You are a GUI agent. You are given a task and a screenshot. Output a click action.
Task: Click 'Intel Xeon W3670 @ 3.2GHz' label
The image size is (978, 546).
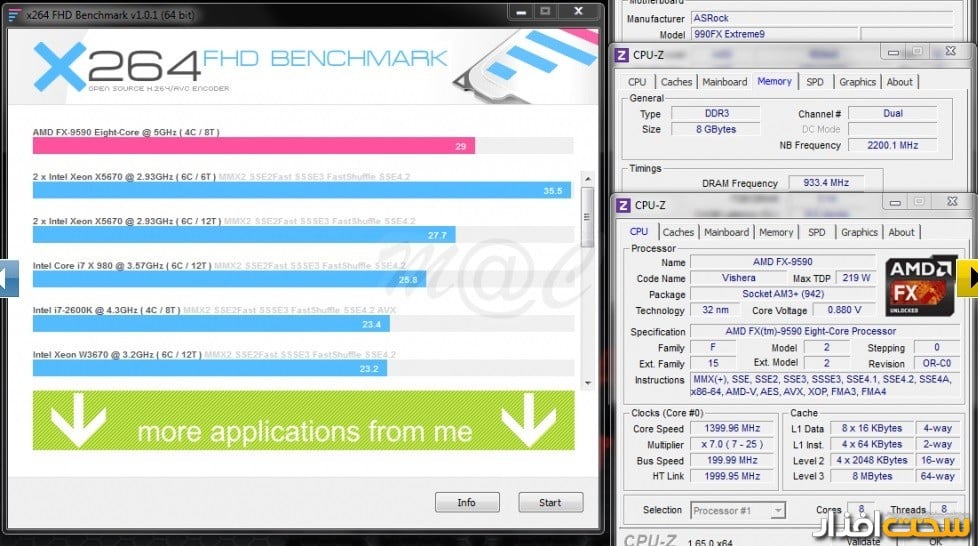pyautogui.click(x=117, y=354)
